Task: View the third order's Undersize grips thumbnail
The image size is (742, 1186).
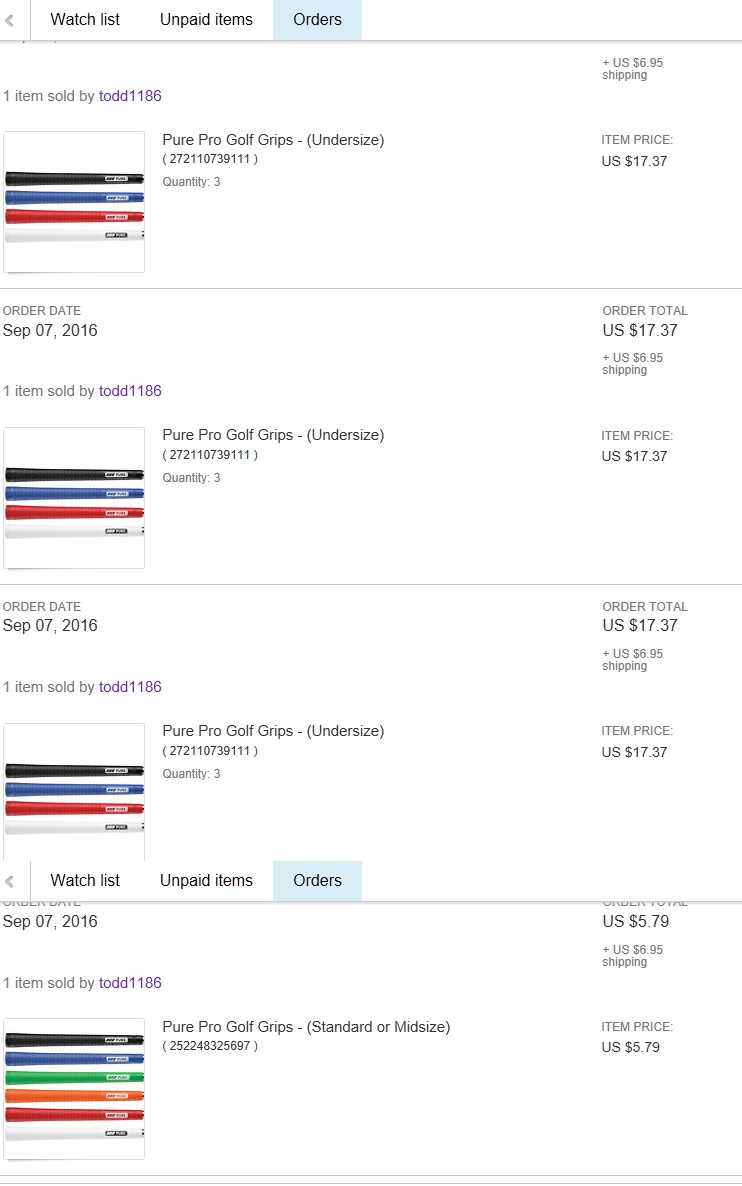Action: pyautogui.click(x=74, y=791)
